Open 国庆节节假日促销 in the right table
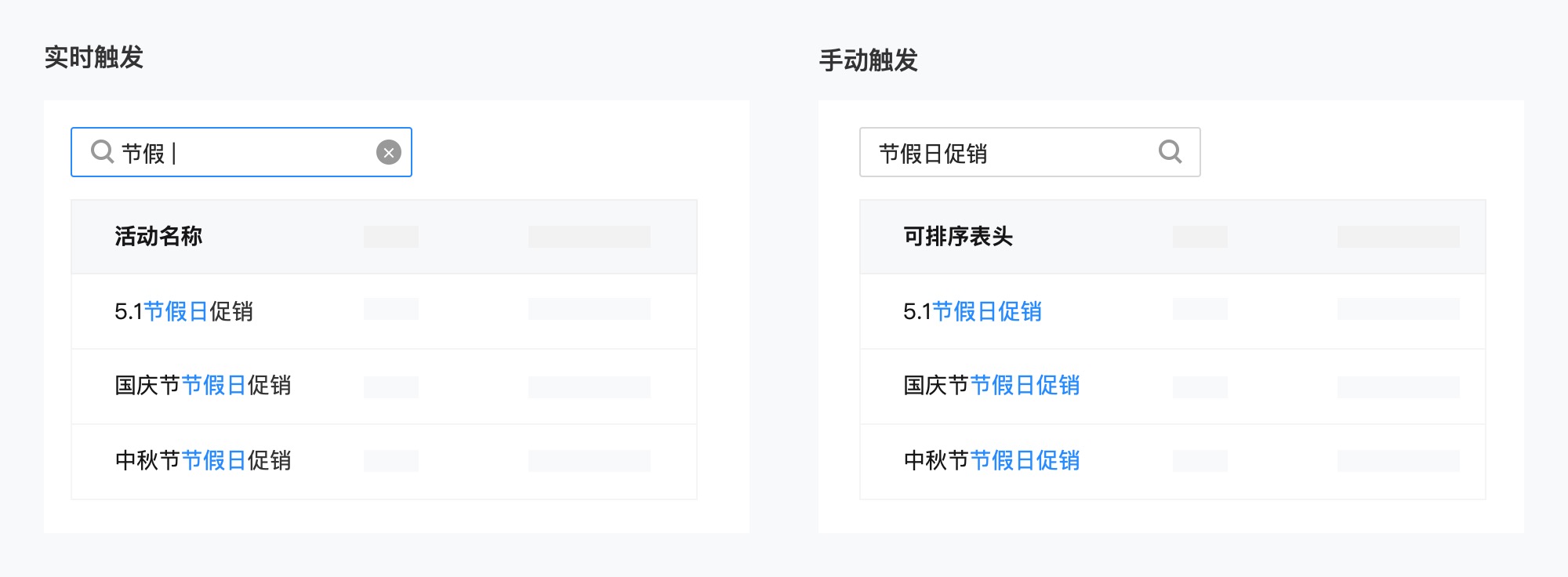This screenshot has width=1568, height=577. click(991, 386)
